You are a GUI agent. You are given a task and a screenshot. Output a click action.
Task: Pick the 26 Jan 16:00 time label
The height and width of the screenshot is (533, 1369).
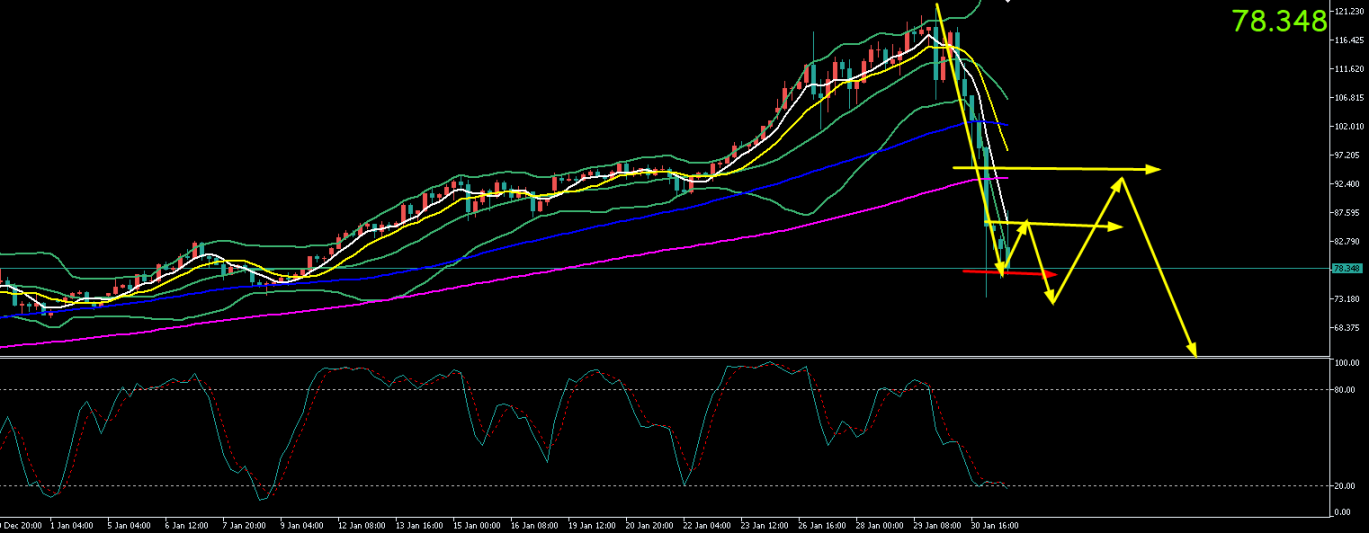pyautogui.click(x=824, y=524)
